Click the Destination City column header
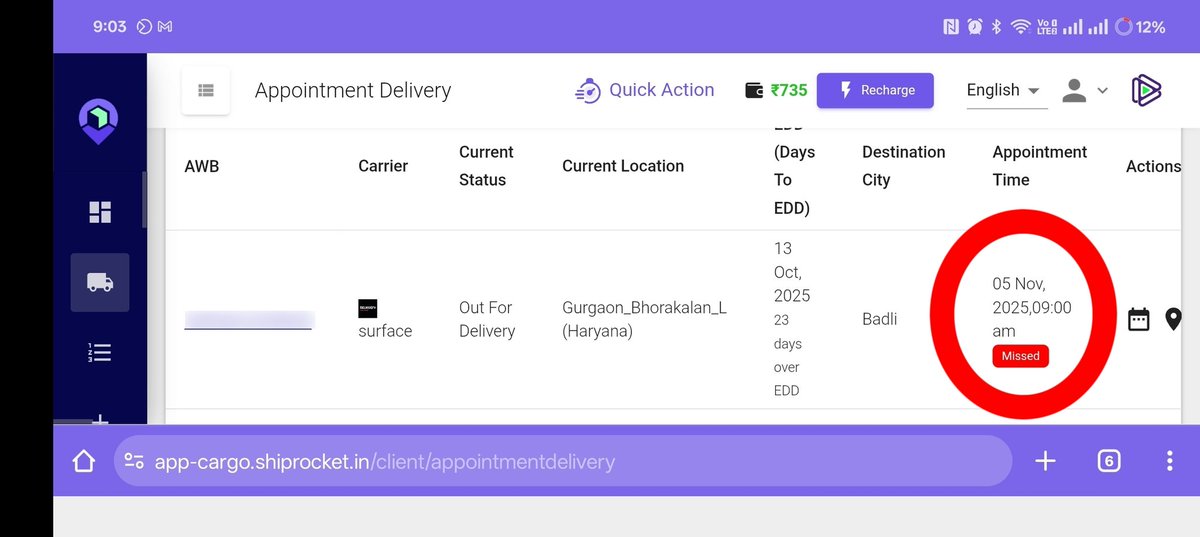The width and height of the screenshot is (1200, 537). click(x=904, y=166)
